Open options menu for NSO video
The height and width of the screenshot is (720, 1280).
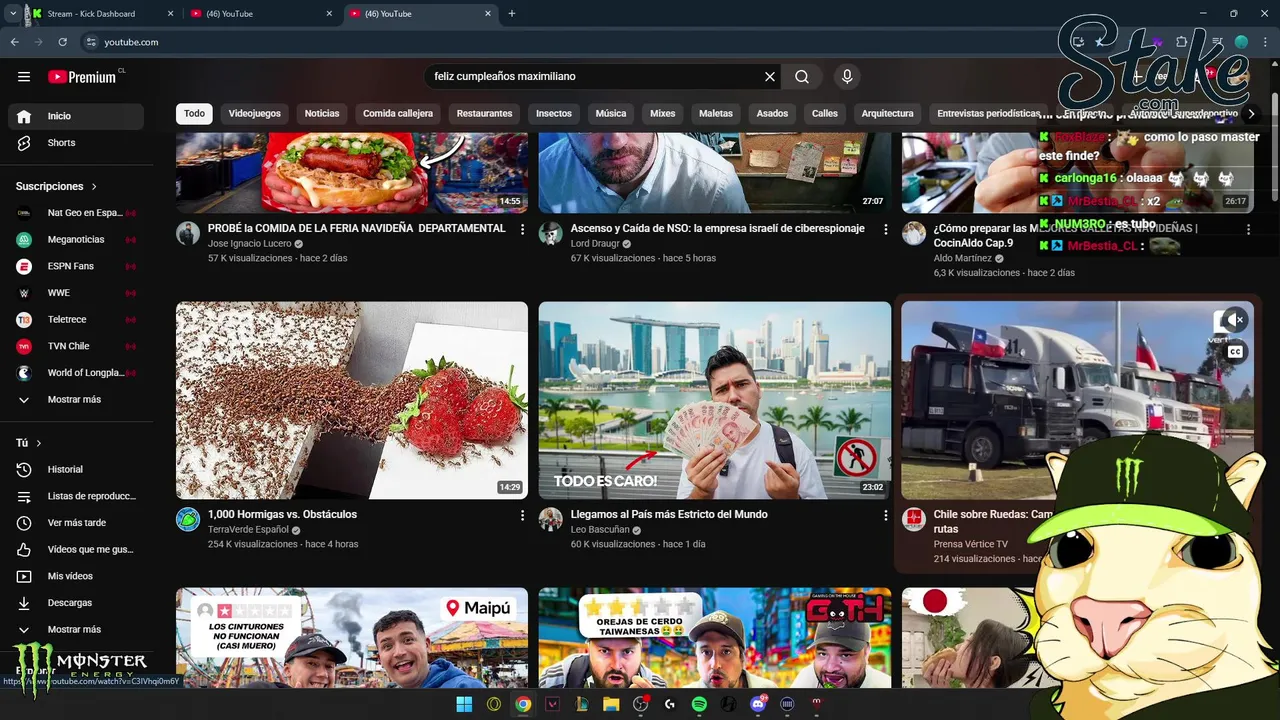[885, 229]
